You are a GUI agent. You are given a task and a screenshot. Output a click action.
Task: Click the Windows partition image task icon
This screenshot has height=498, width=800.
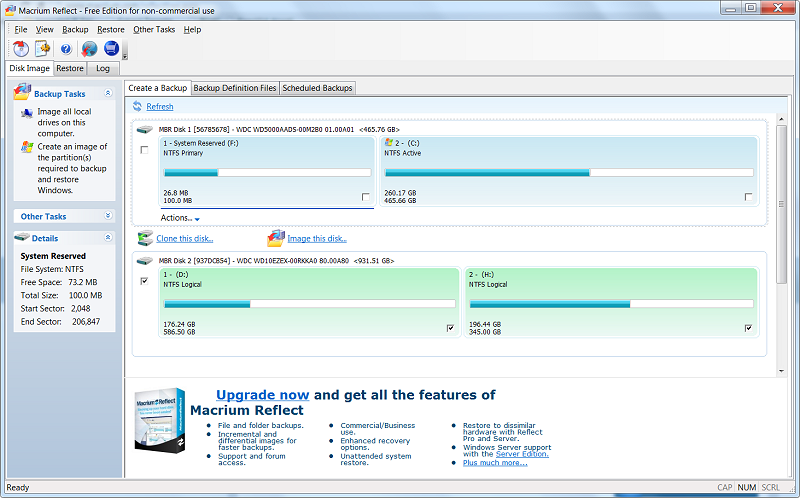click(x=27, y=147)
